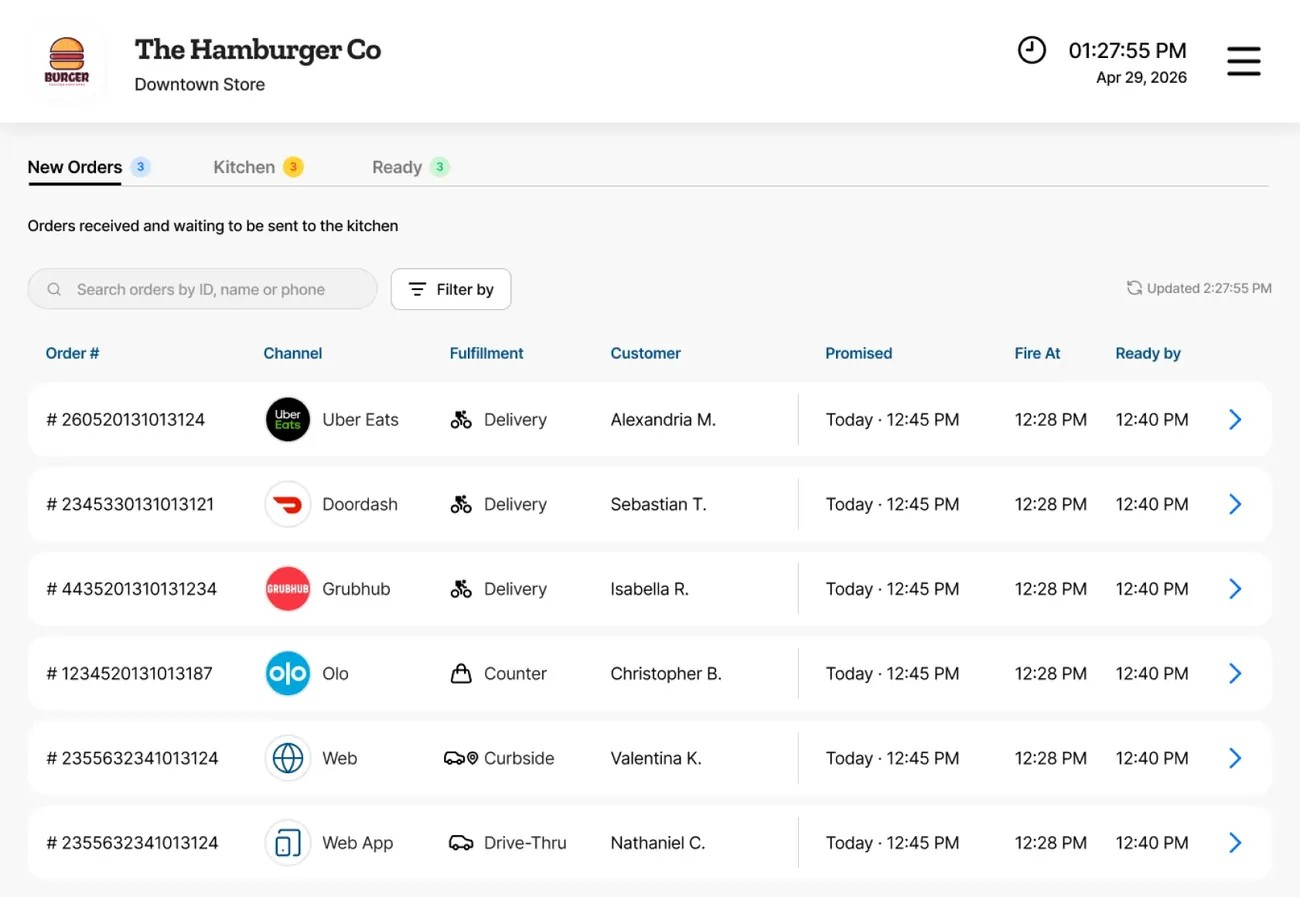Image resolution: width=1300 pixels, height=897 pixels.
Task: Click the delivery bike icon in Isabella's row
Action: click(461, 589)
